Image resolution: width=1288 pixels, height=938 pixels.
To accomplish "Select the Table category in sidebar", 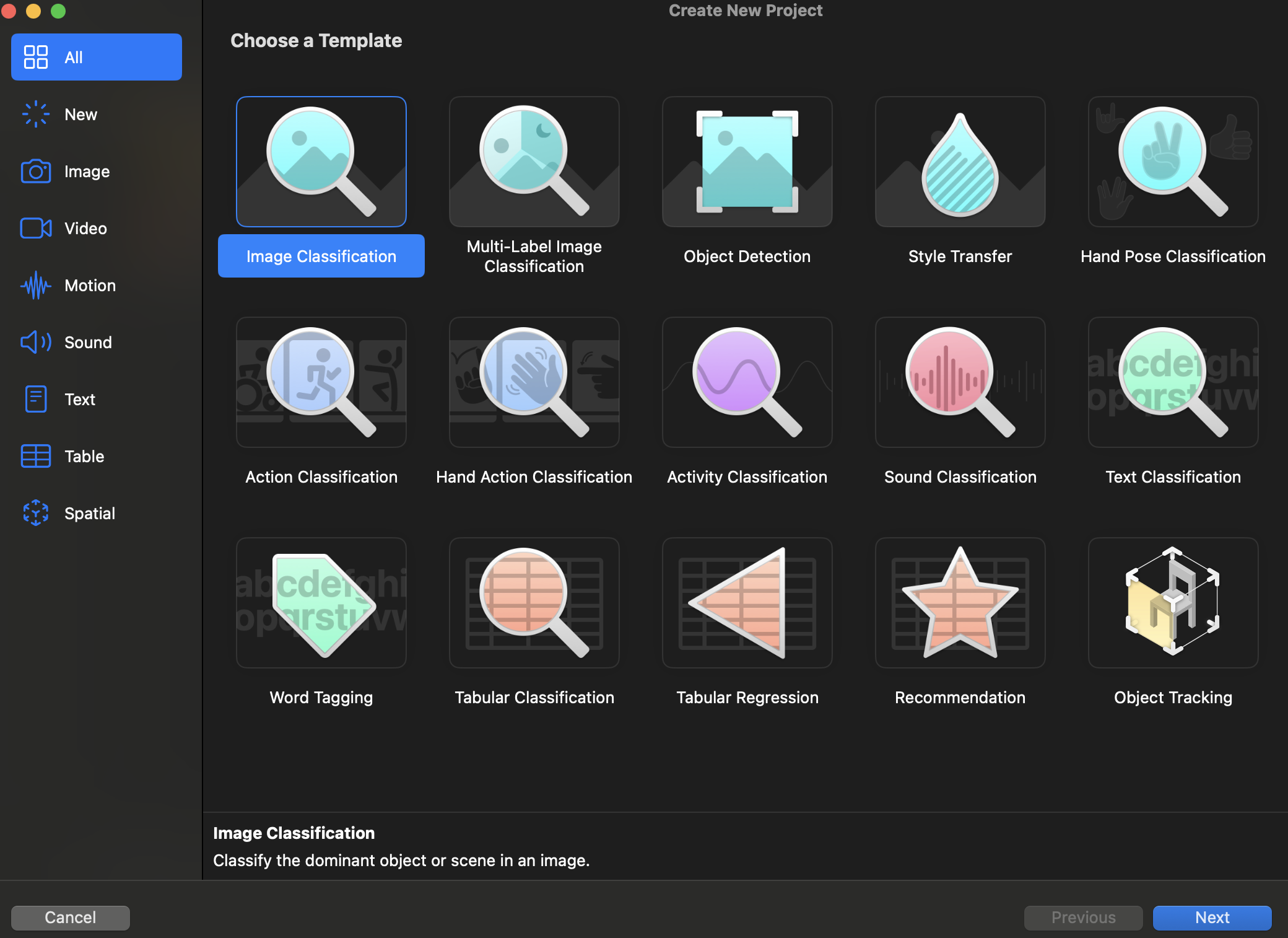I will click(84, 457).
